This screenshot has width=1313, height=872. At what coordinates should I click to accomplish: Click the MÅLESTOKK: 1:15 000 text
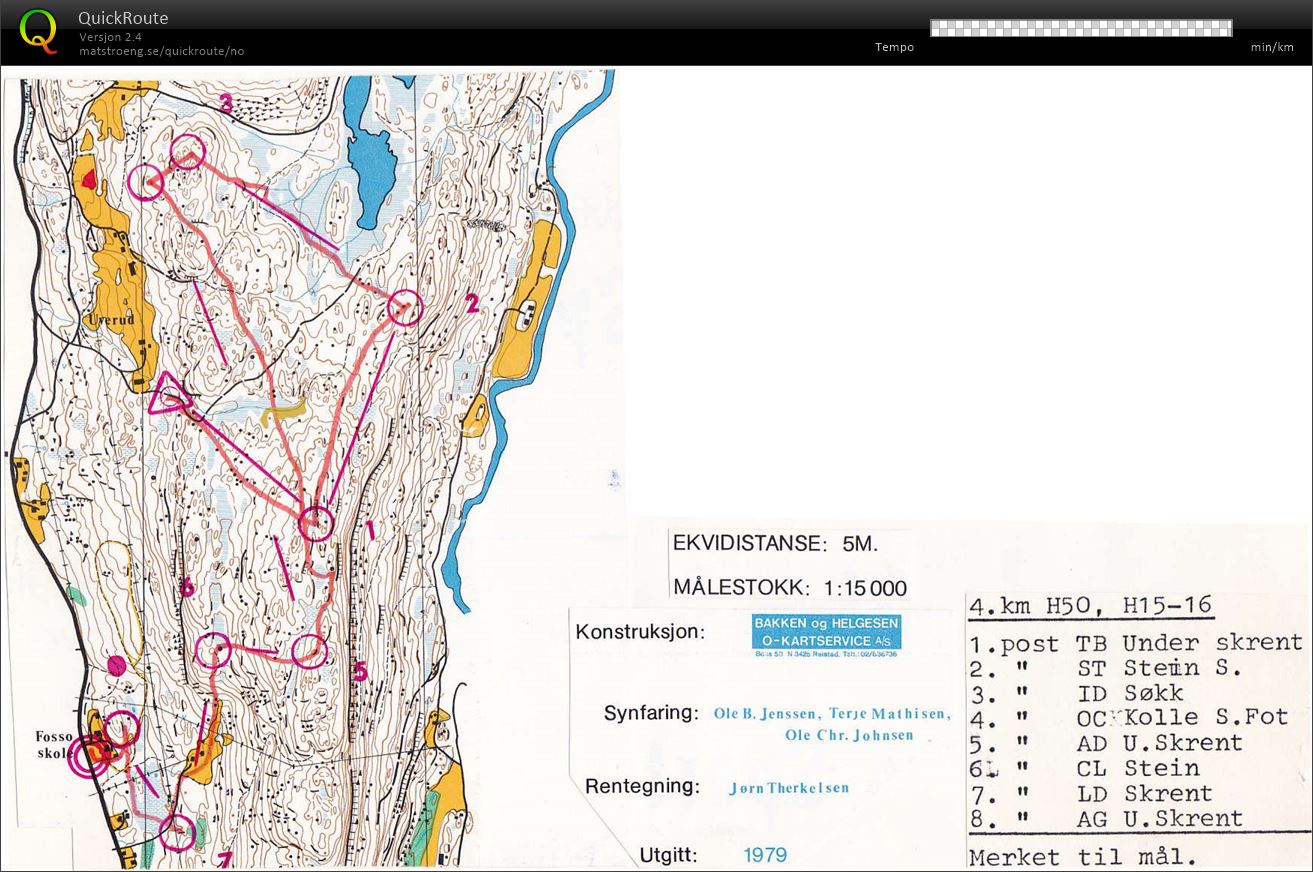point(790,587)
